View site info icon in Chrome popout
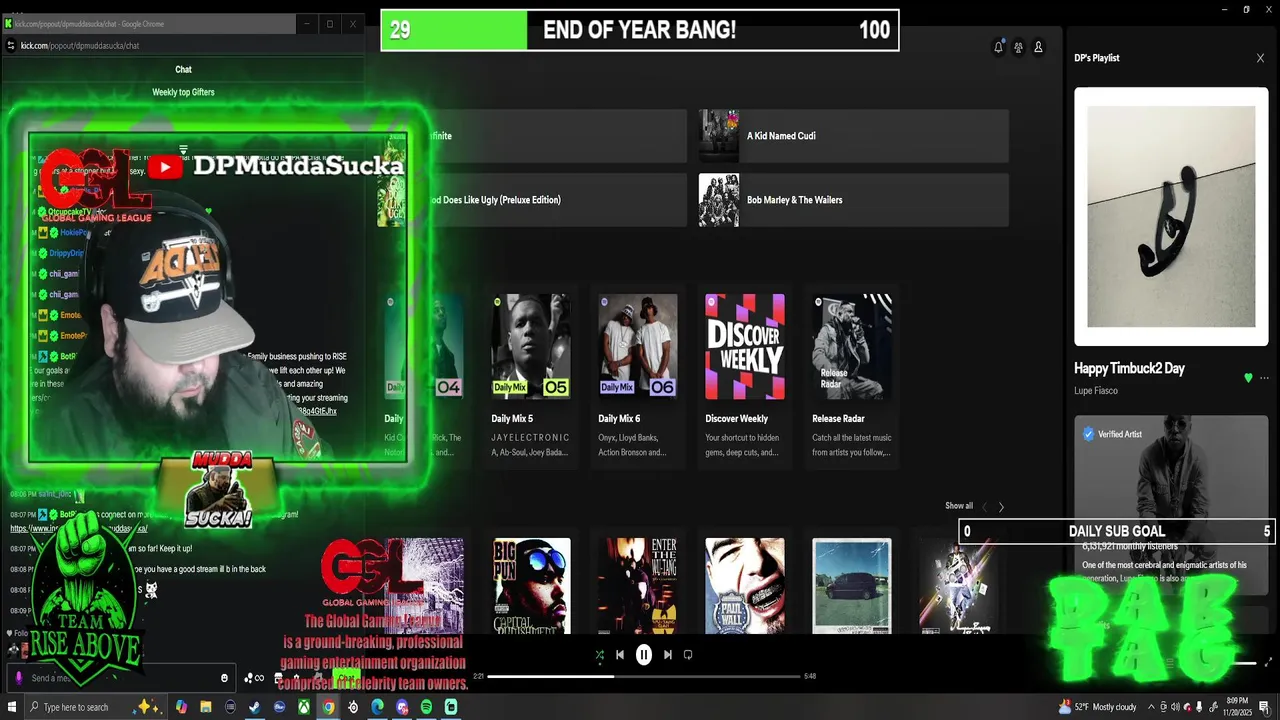Screen dimensions: 1280x720 click(x=11, y=45)
